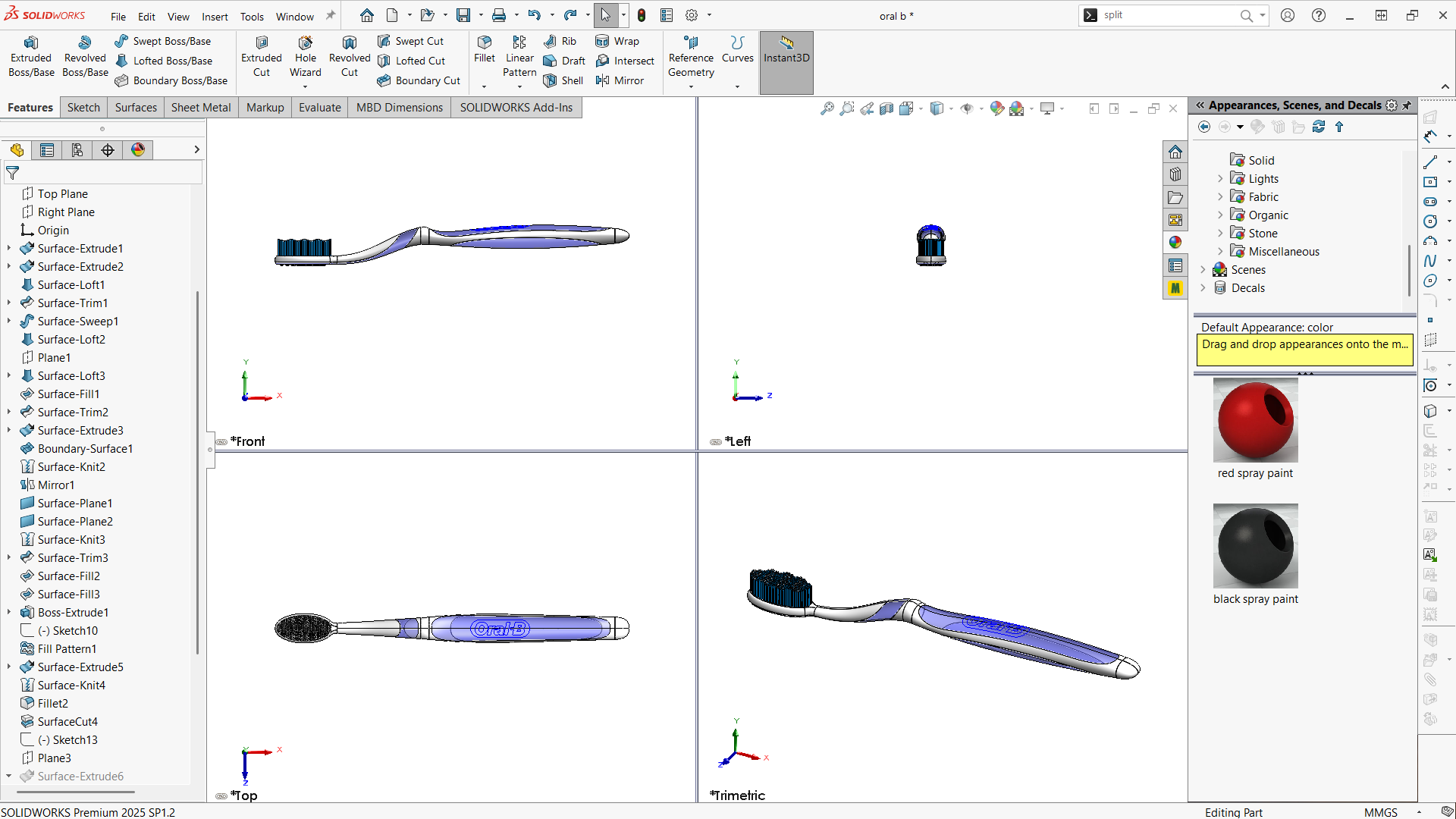Screen dimensions: 1456x819
Task: Choose the Rib feature
Action: [560, 41]
